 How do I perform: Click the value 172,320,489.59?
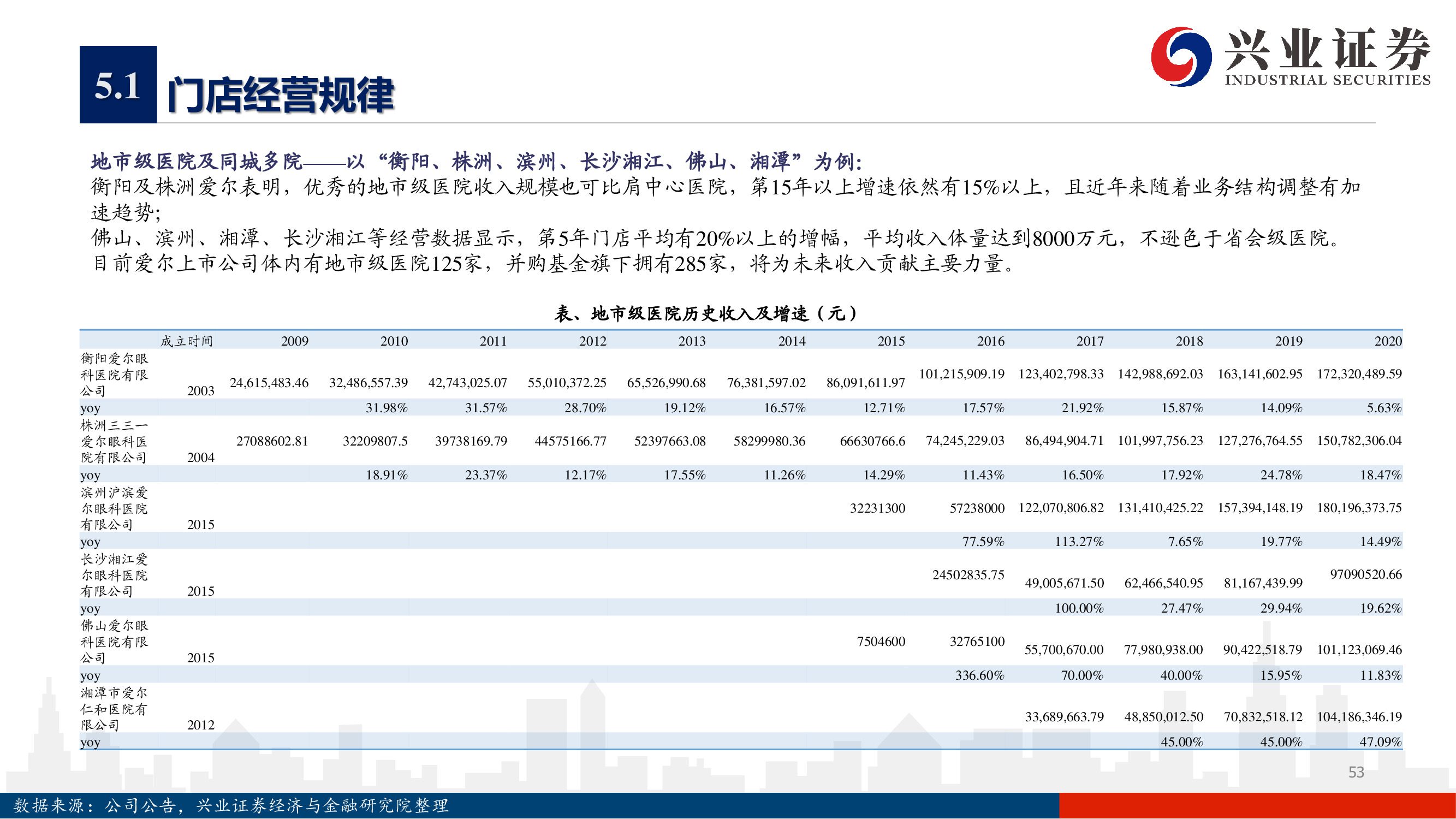pos(1359,373)
